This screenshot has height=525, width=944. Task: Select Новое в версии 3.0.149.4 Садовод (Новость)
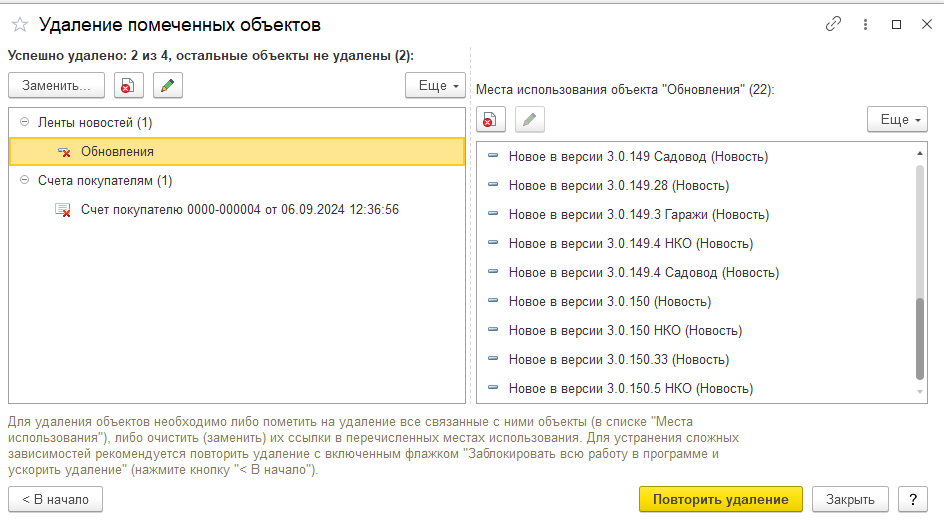(696, 272)
